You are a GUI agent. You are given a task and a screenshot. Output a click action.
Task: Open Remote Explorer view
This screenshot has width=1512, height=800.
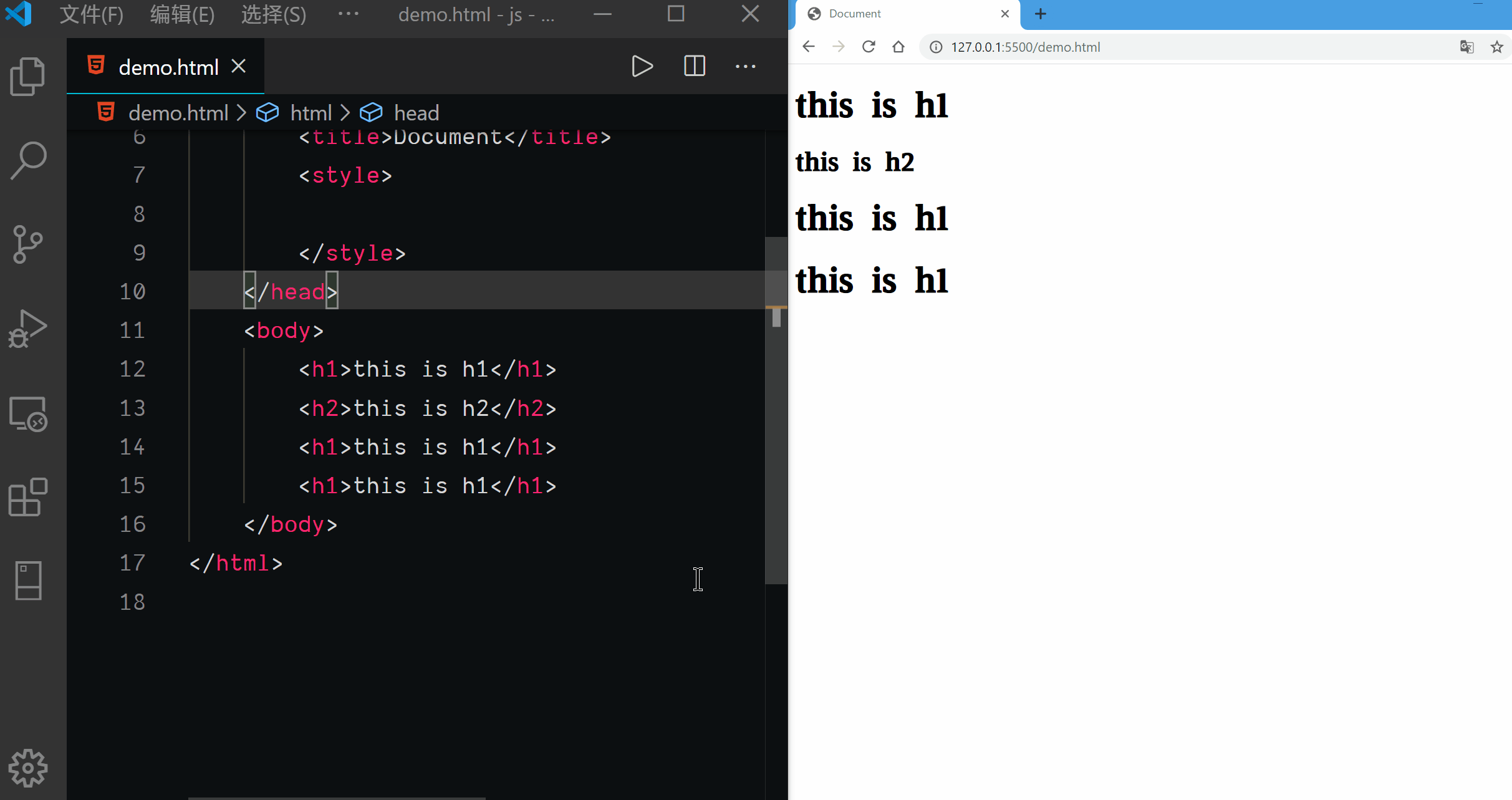27,413
